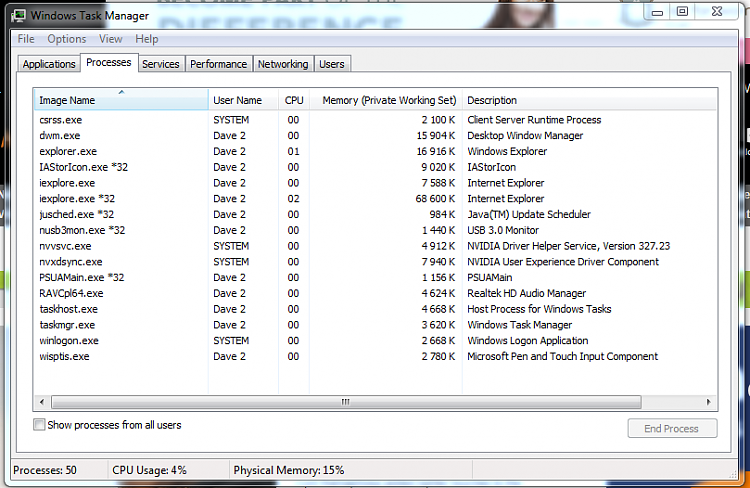
Task: Select PSUAMain.exe *32 process
Action: click(375, 277)
